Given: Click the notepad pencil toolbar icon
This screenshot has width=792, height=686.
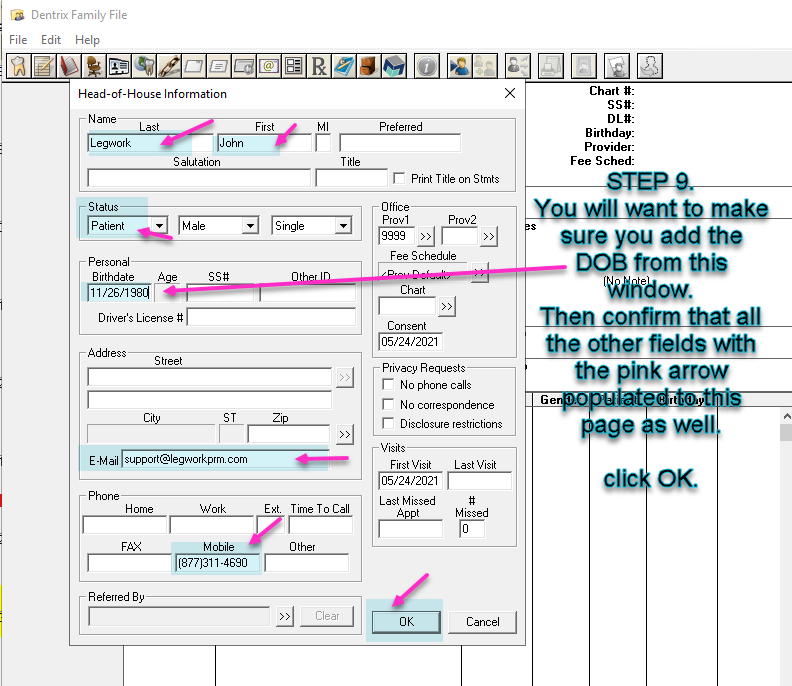Looking at the screenshot, I should [x=44, y=66].
